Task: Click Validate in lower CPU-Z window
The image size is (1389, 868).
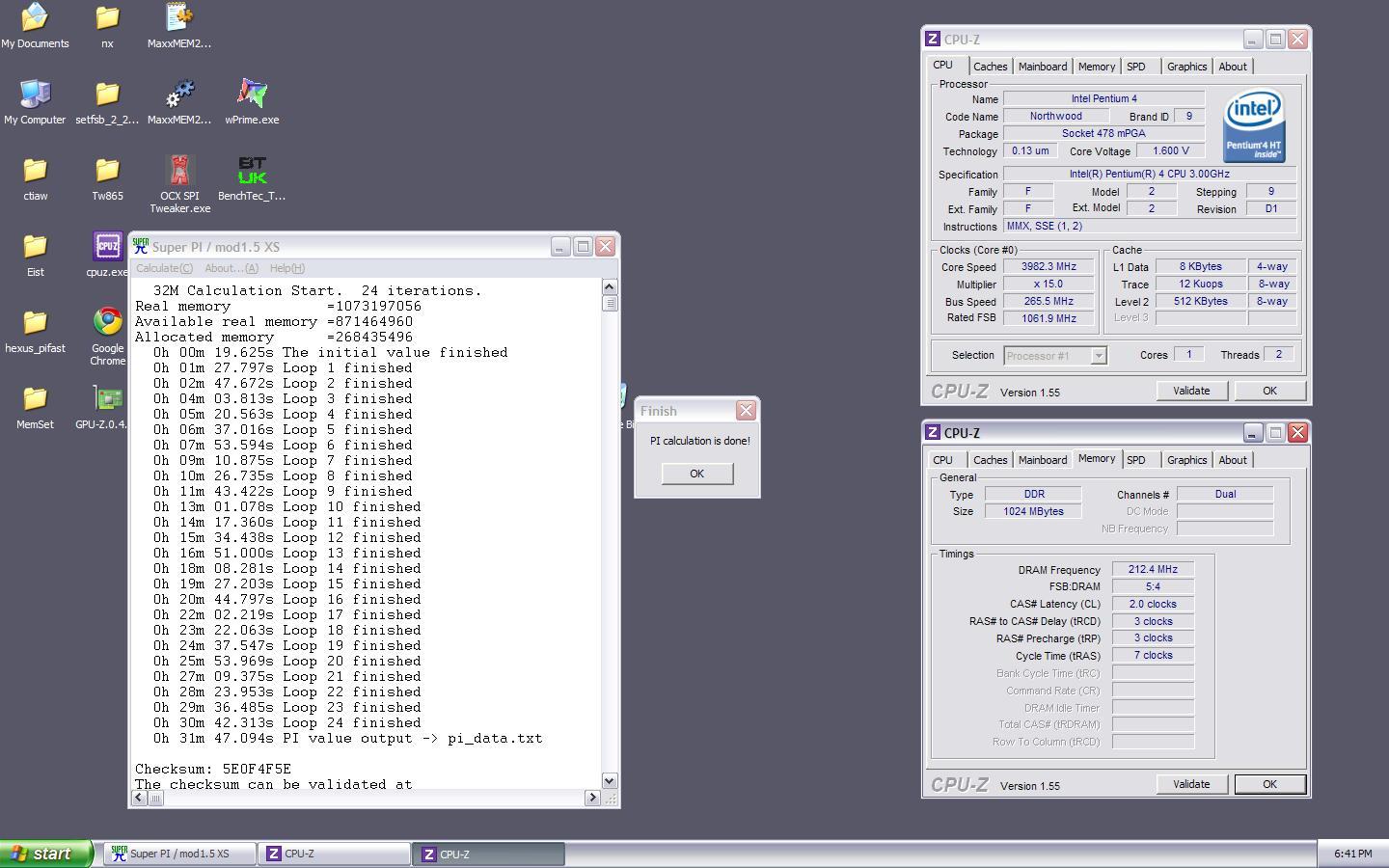Action: [x=1191, y=784]
